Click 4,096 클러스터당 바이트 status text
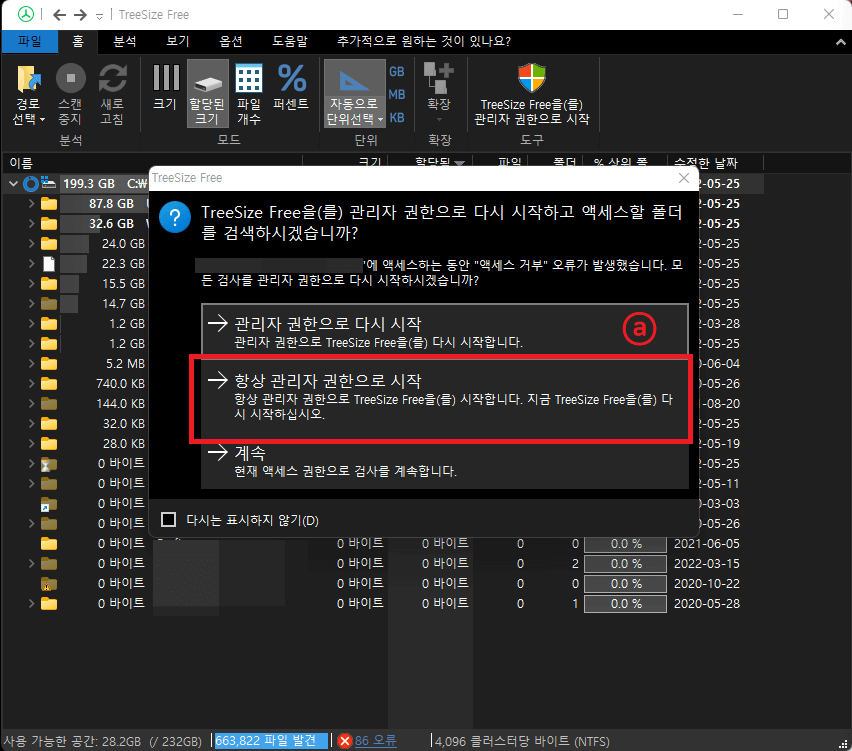Viewport: 852px width, 751px height. 522,741
